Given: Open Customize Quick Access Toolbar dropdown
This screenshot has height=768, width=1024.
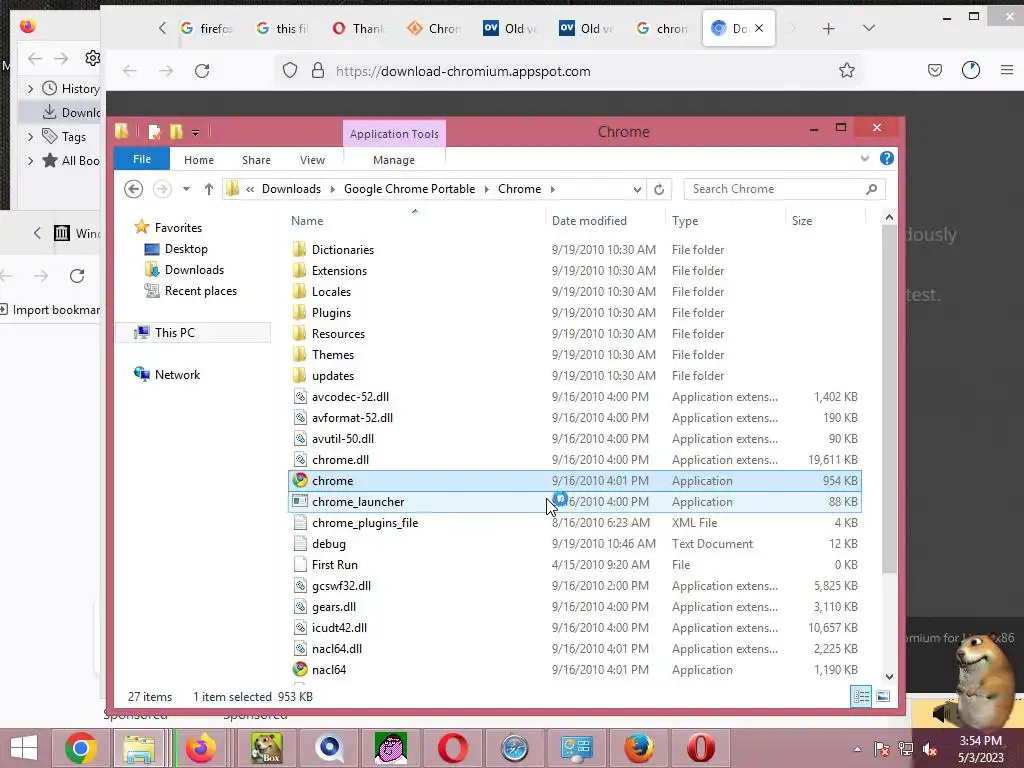Looking at the screenshot, I should (195, 133).
